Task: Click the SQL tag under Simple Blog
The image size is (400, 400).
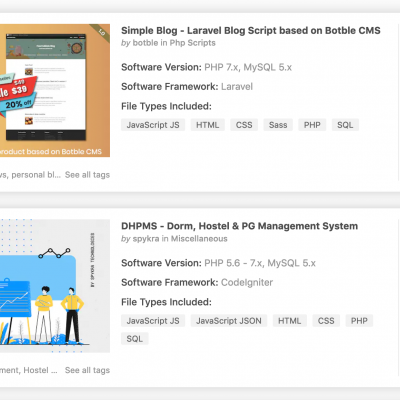Action: [x=345, y=125]
